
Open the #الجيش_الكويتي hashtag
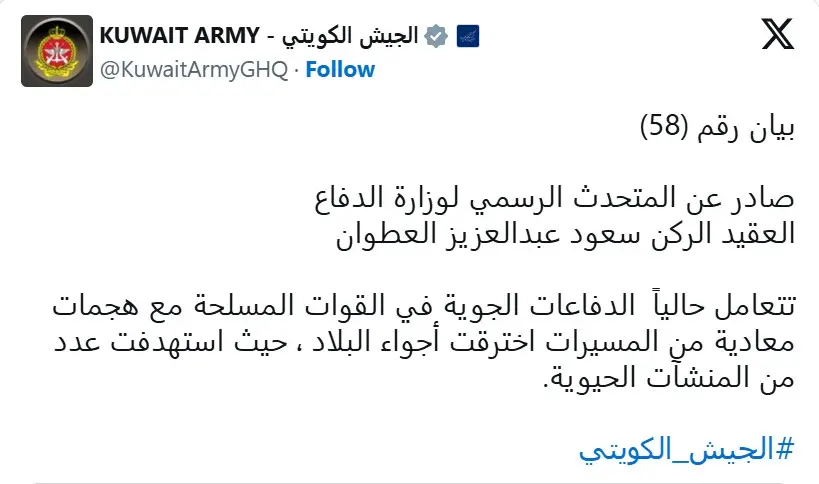(x=686, y=449)
